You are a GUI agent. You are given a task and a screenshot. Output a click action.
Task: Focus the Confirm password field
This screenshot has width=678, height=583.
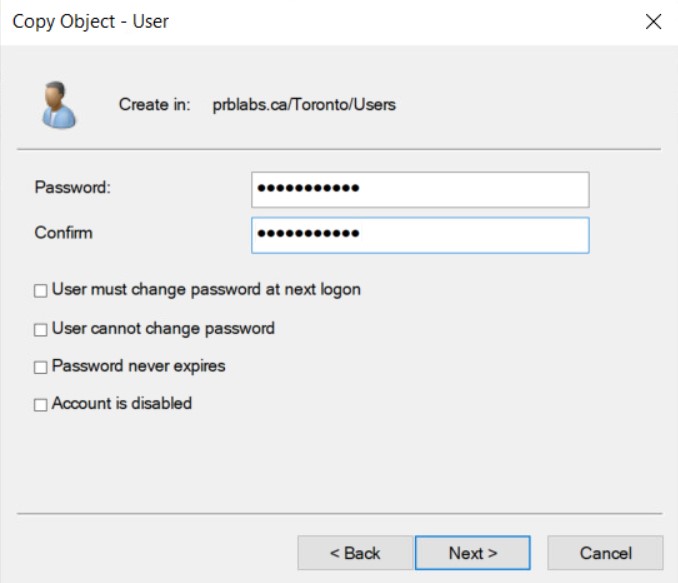click(420, 234)
